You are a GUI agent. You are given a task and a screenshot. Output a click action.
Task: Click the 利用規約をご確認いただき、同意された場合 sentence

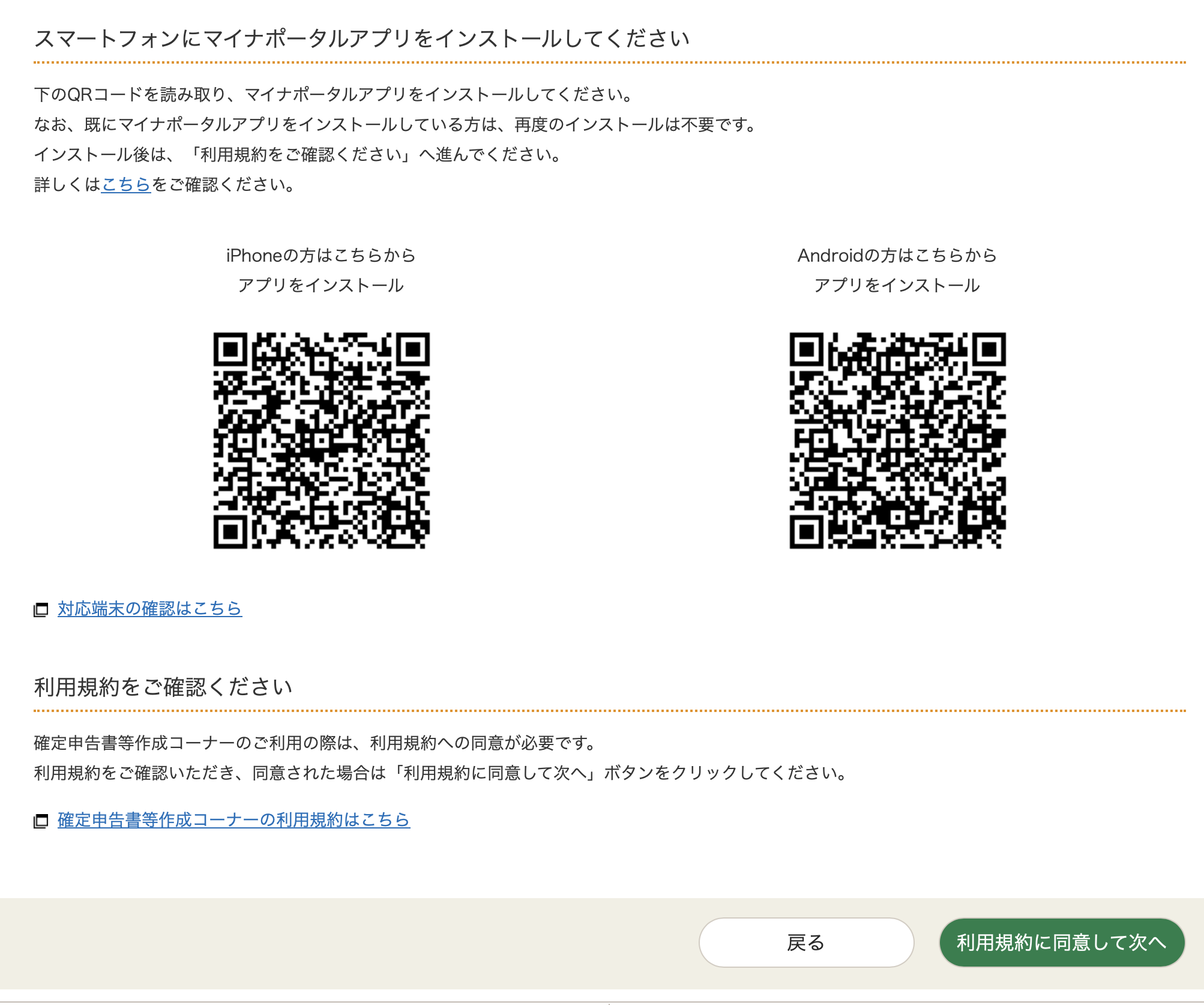point(441,773)
